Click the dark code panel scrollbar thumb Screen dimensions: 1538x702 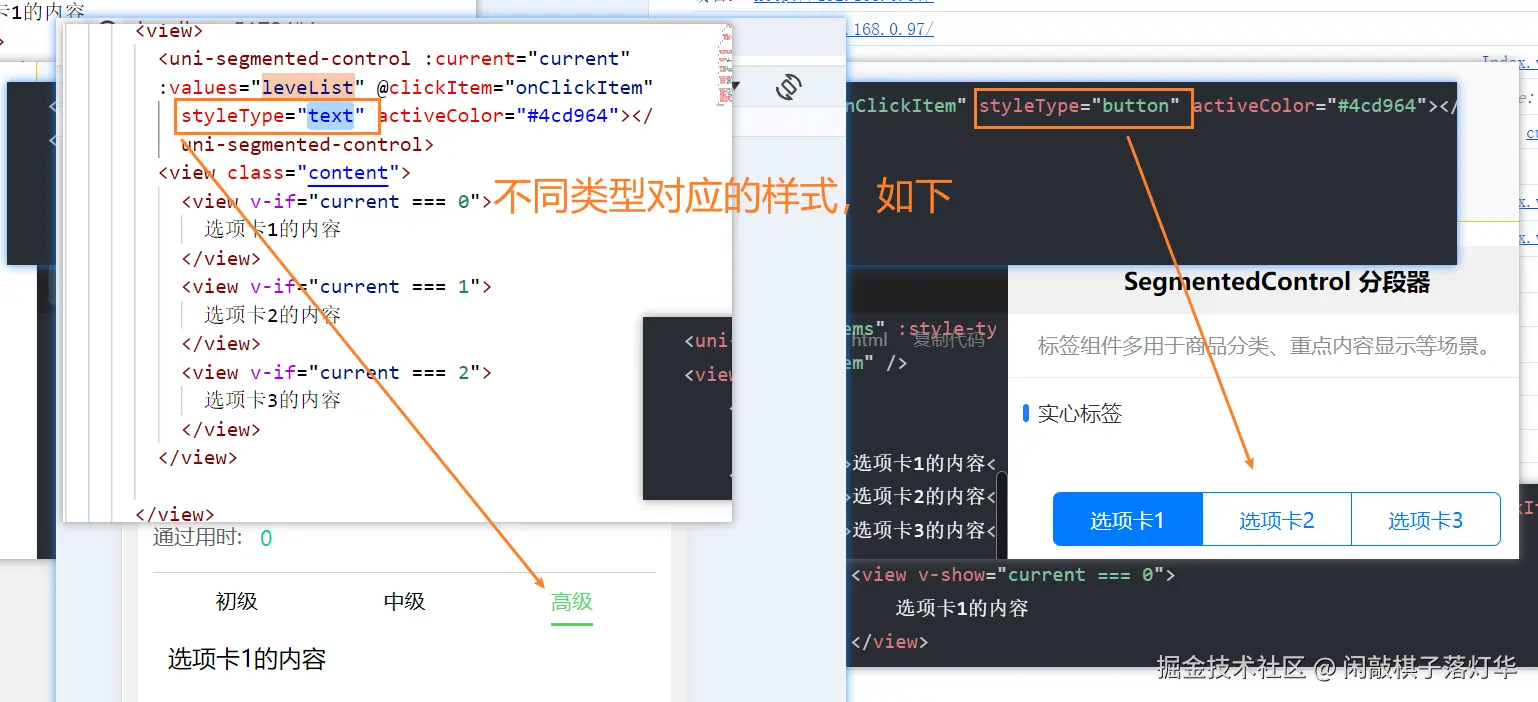pos(1001,515)
